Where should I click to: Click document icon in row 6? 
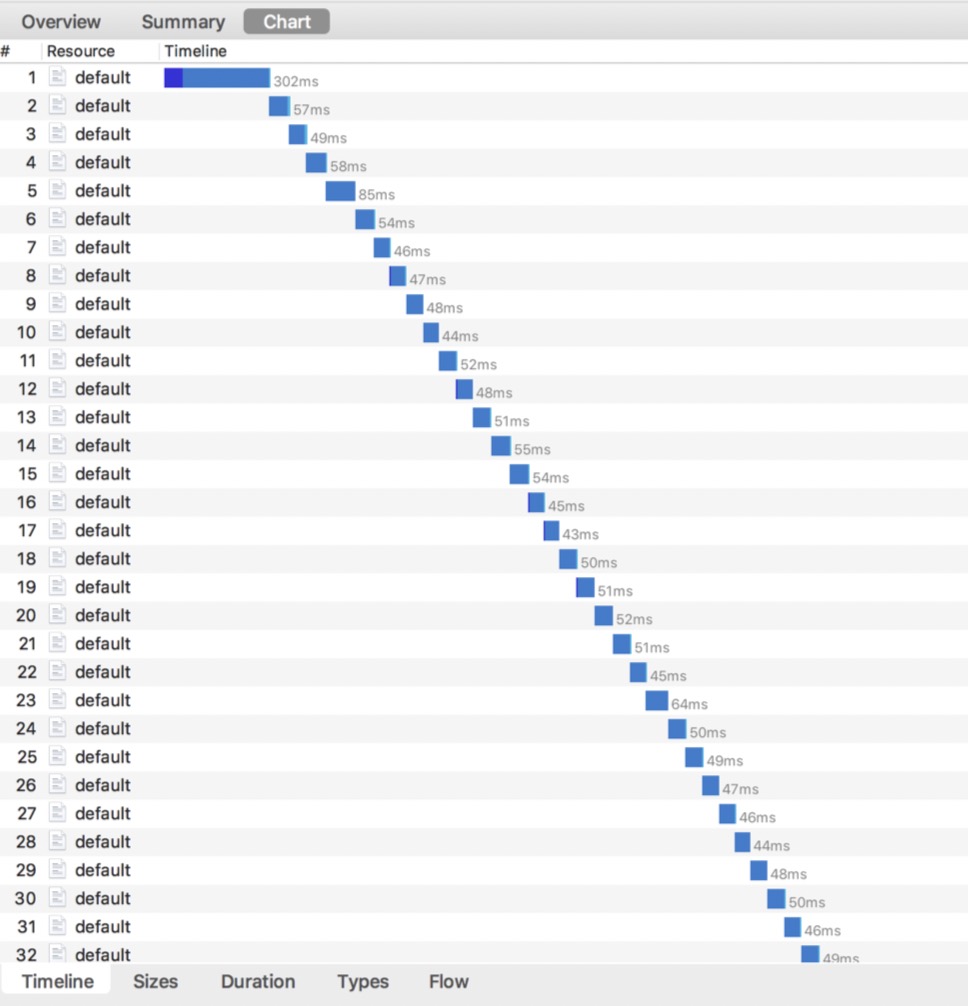(58, 218)
